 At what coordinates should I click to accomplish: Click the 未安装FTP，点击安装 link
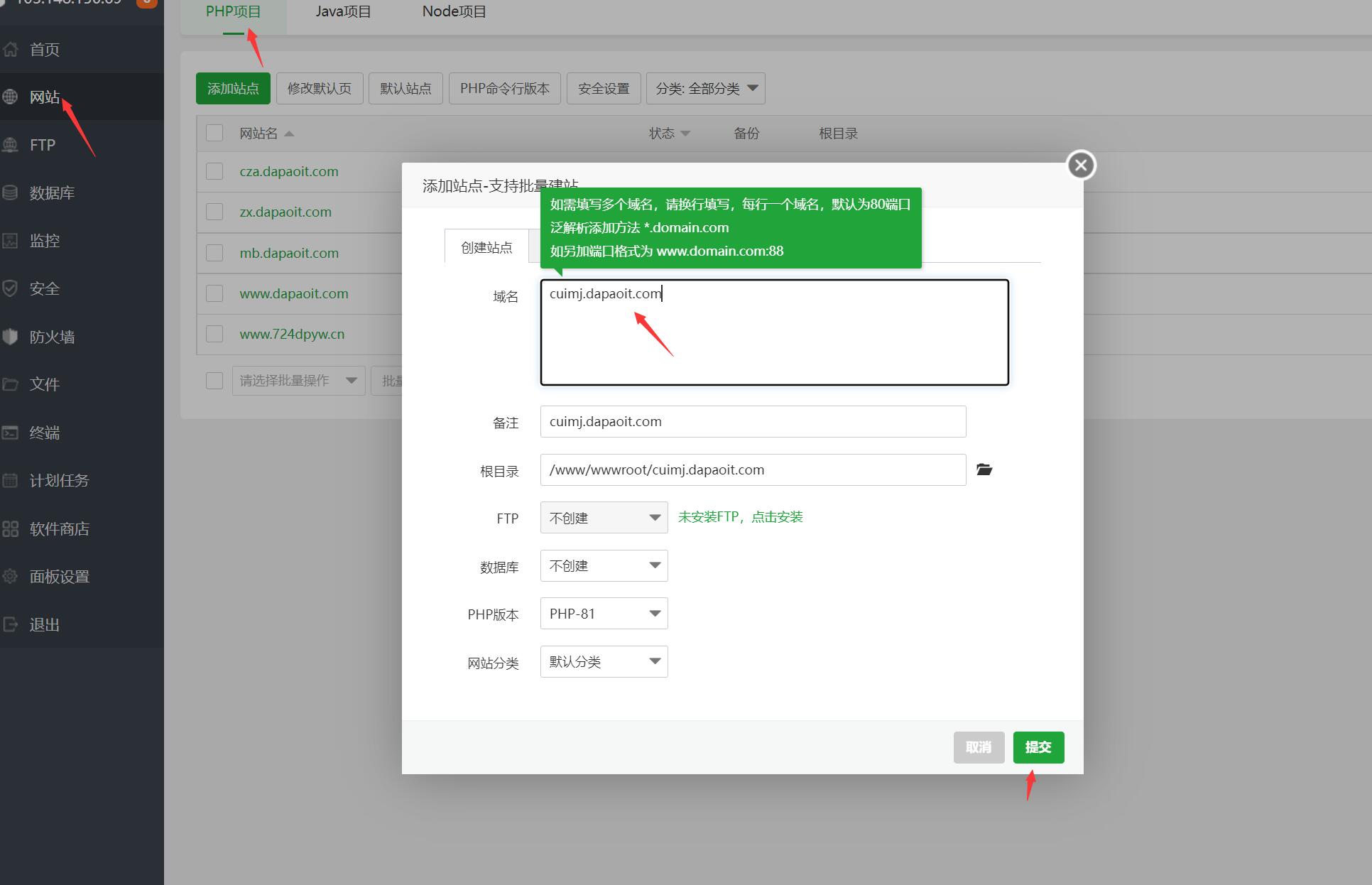740,517
